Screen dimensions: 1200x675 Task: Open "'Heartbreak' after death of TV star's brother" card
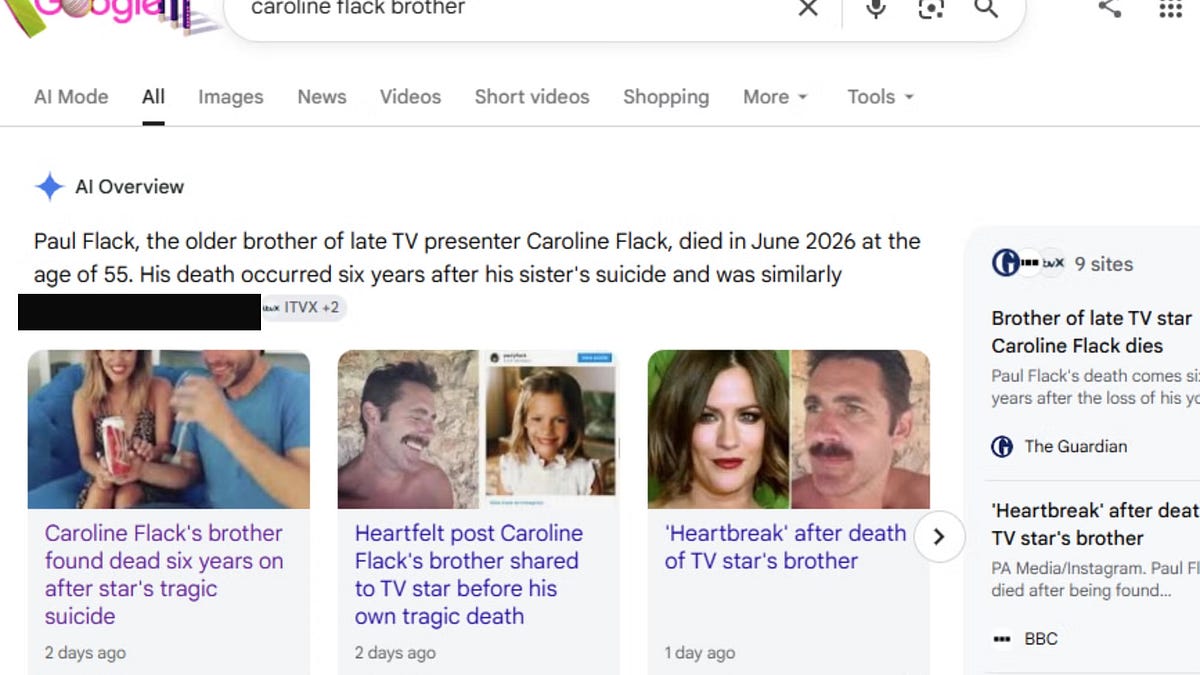tap(785, 547)
